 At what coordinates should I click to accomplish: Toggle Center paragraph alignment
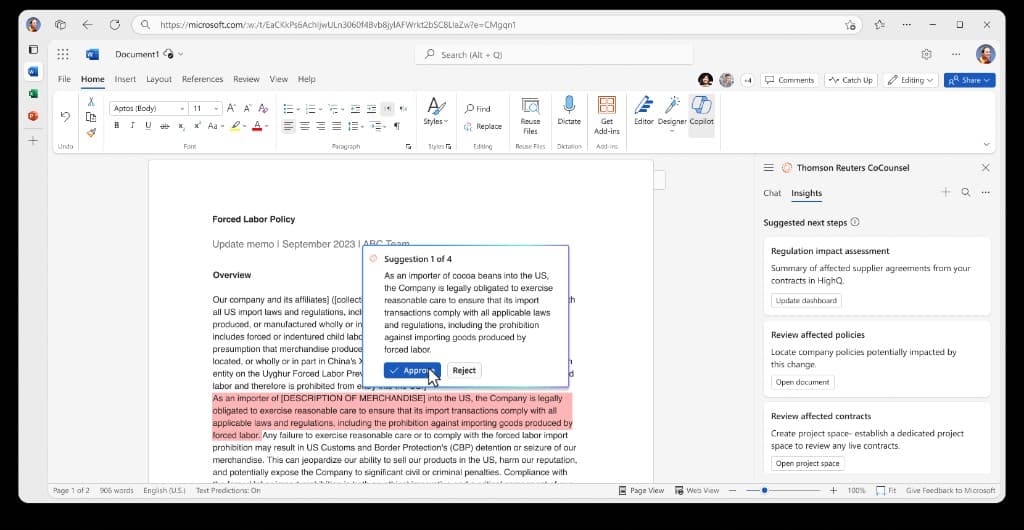[x=304, y=126]
